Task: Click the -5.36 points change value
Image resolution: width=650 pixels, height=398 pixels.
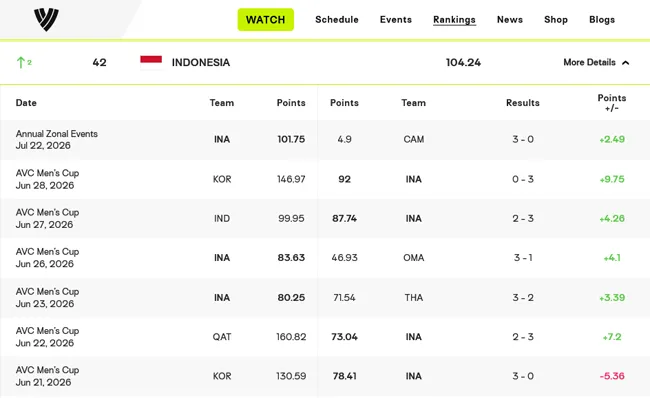Action: [x=612, y=376]
